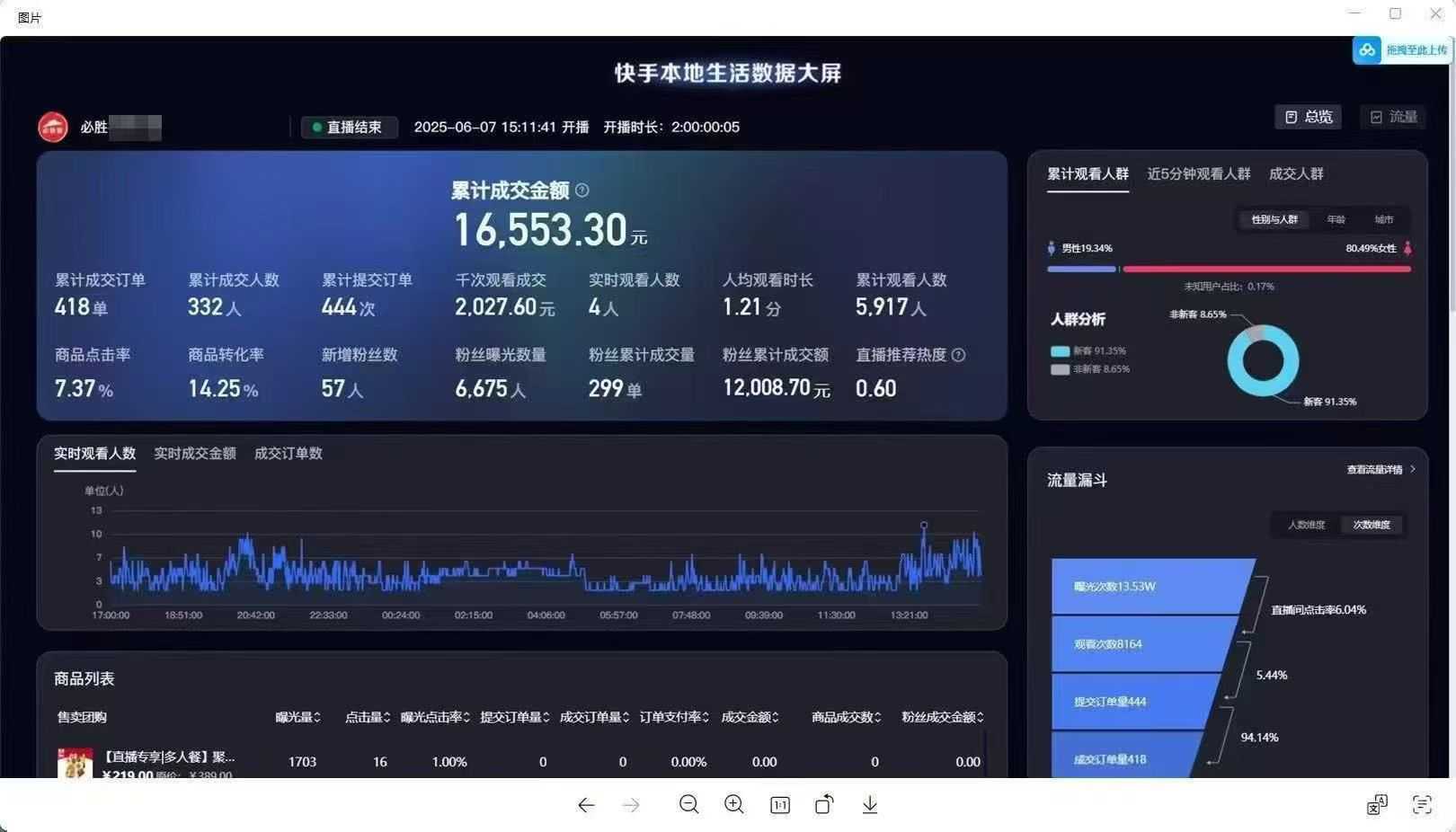The image size is (1456, 832).
Task: Open the text recognition scan tool
Action: (x=1422, y=805)
